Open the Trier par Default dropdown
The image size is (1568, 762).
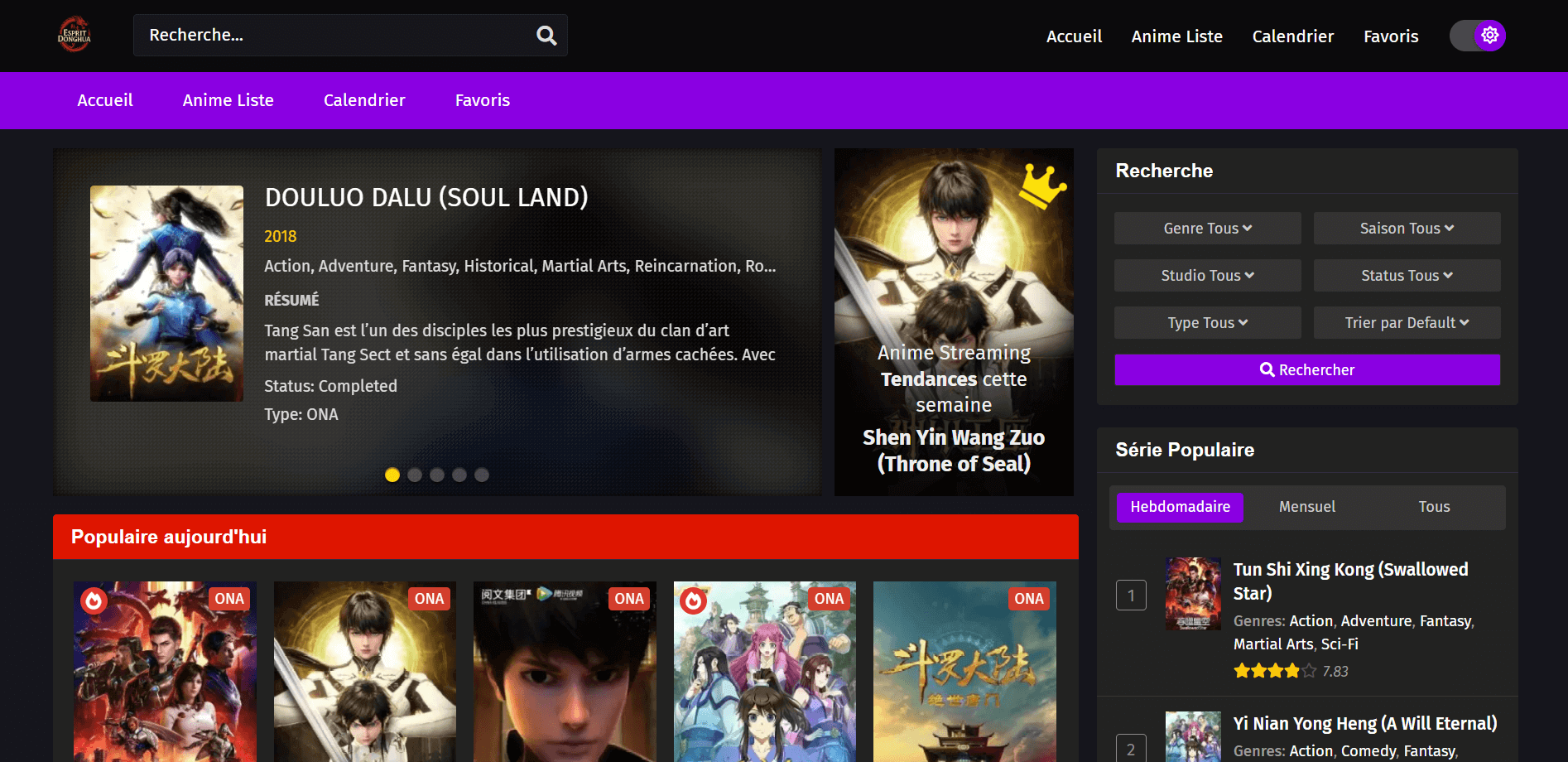[x=1407, y=323]
